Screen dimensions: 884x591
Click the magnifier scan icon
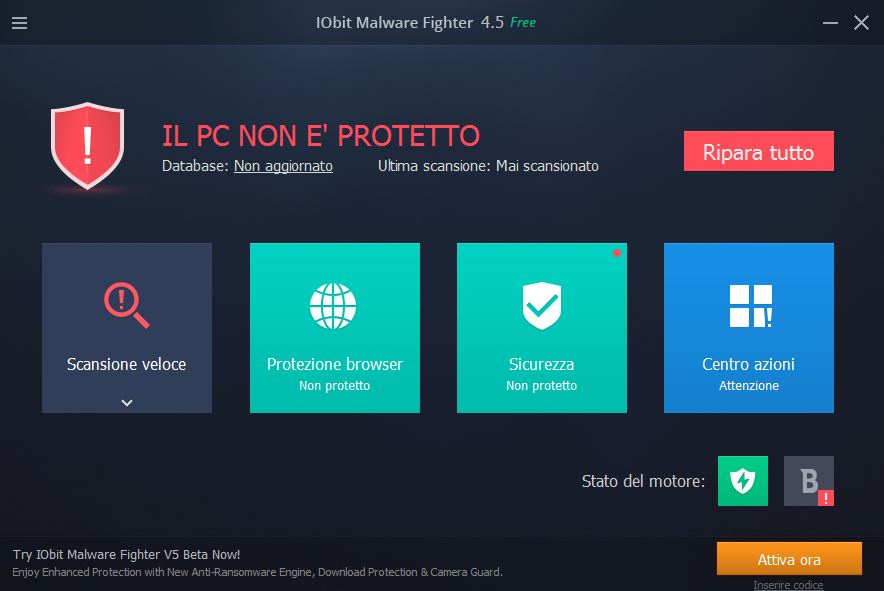(x=127, y=305)
